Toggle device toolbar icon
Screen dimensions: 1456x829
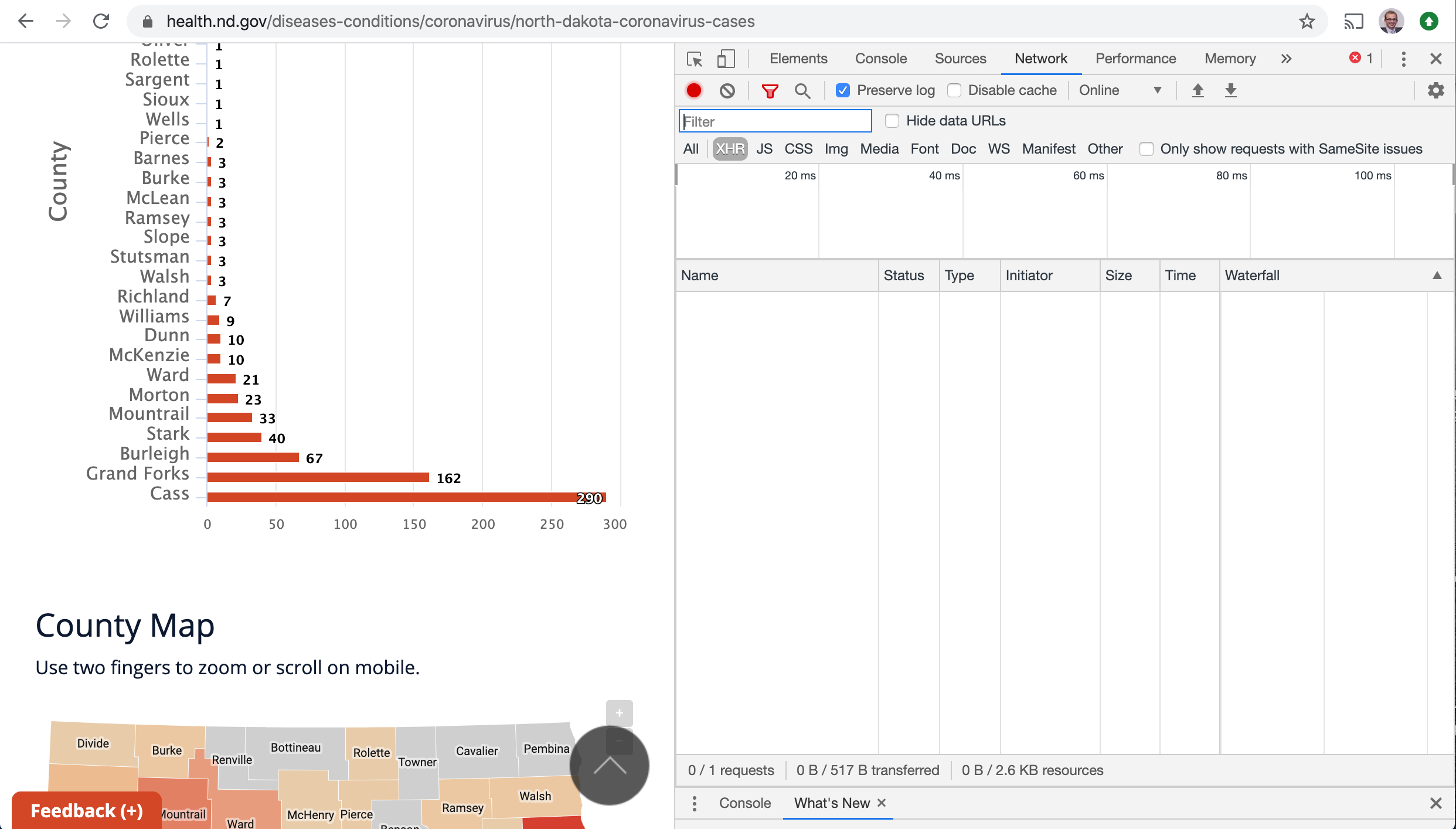726,59
